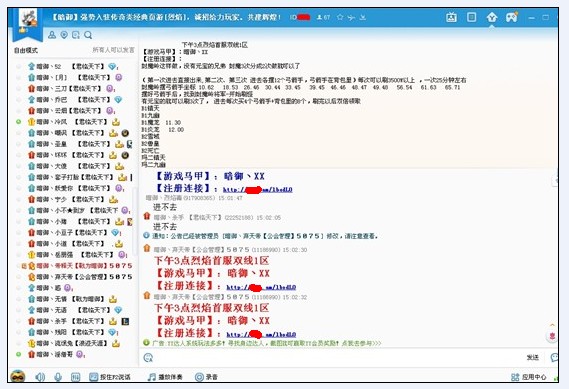Click the chat message input field
Viewport: 569px width, 389px height.
click(x=337, y=357)
